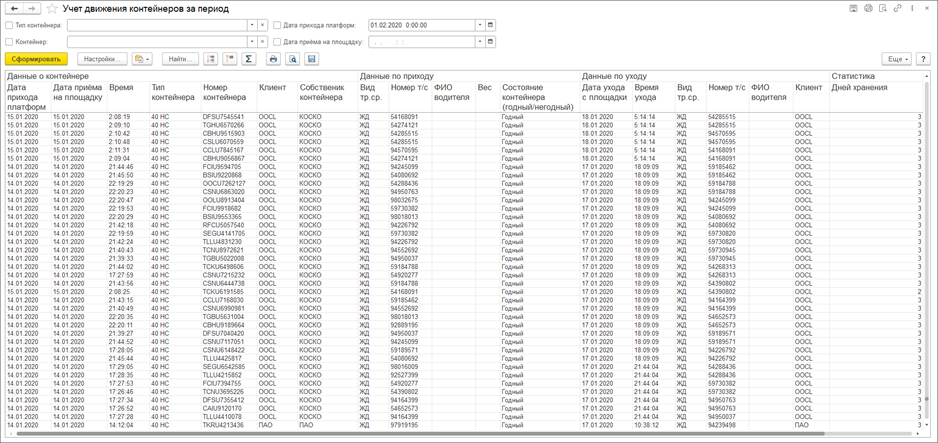Screen dimensions: 938x443
Task: Open the report variants dropdown button
Action: (x=142, y=59)
